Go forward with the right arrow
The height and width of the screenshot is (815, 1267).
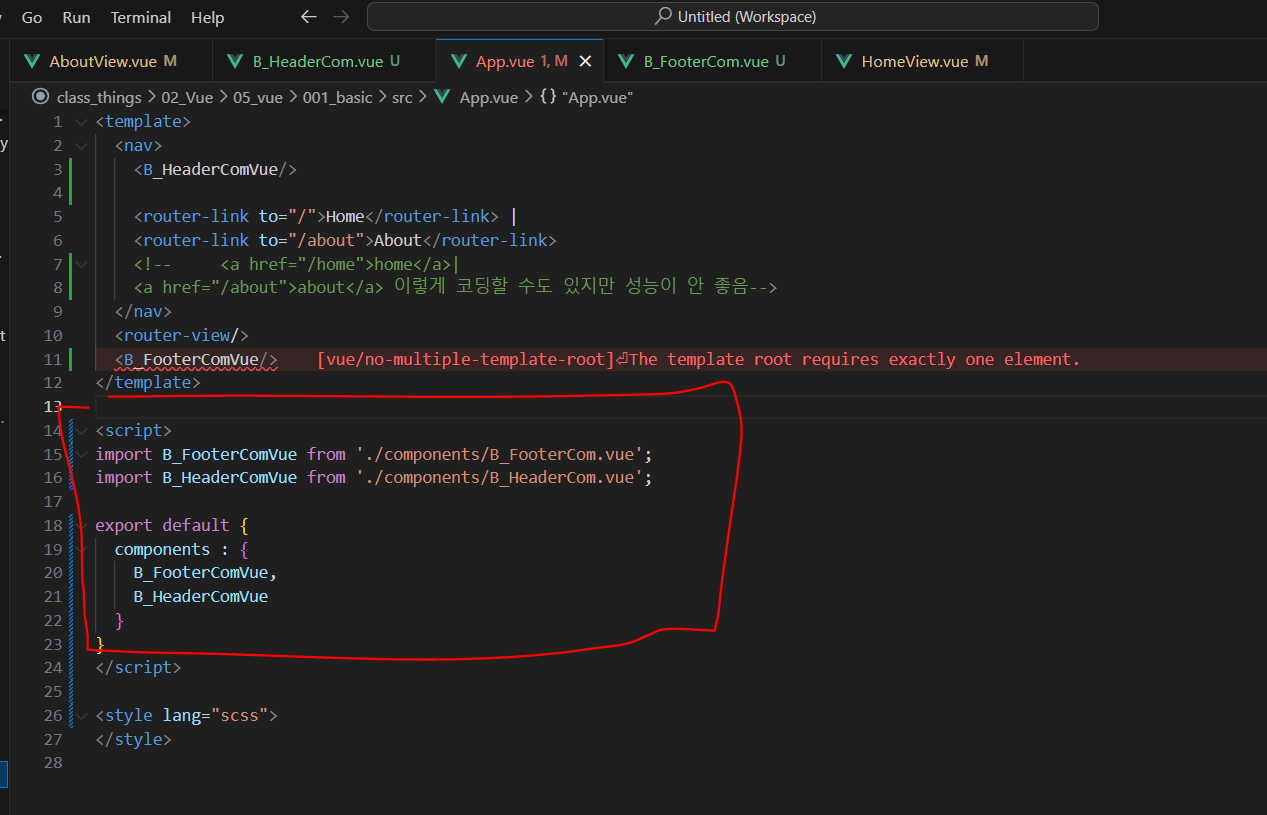pos(341,17)
